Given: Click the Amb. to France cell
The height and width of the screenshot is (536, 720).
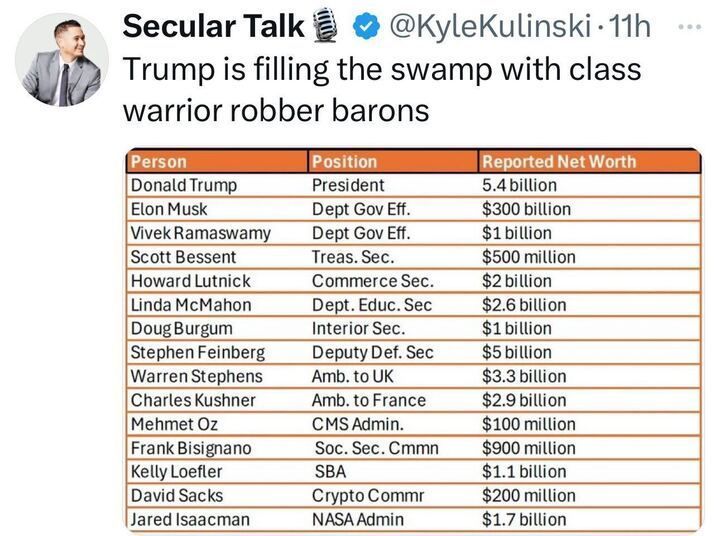Looking at the screenshot, I should coord(368,400).
